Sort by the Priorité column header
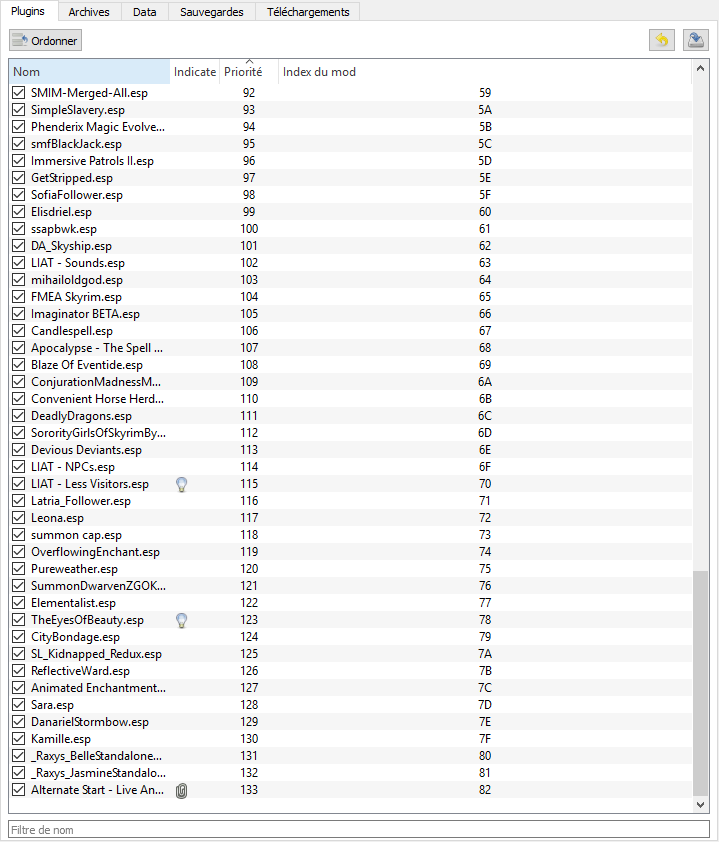 coord(249,72)
